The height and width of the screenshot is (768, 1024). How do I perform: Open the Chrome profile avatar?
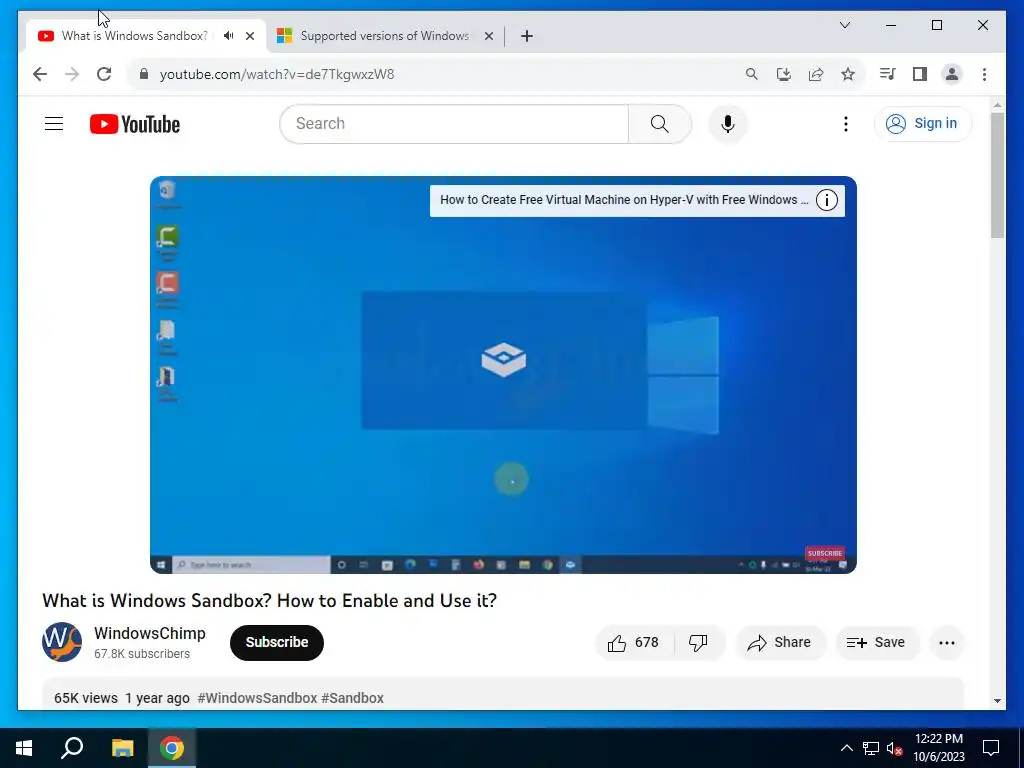(x=952, y=74)
